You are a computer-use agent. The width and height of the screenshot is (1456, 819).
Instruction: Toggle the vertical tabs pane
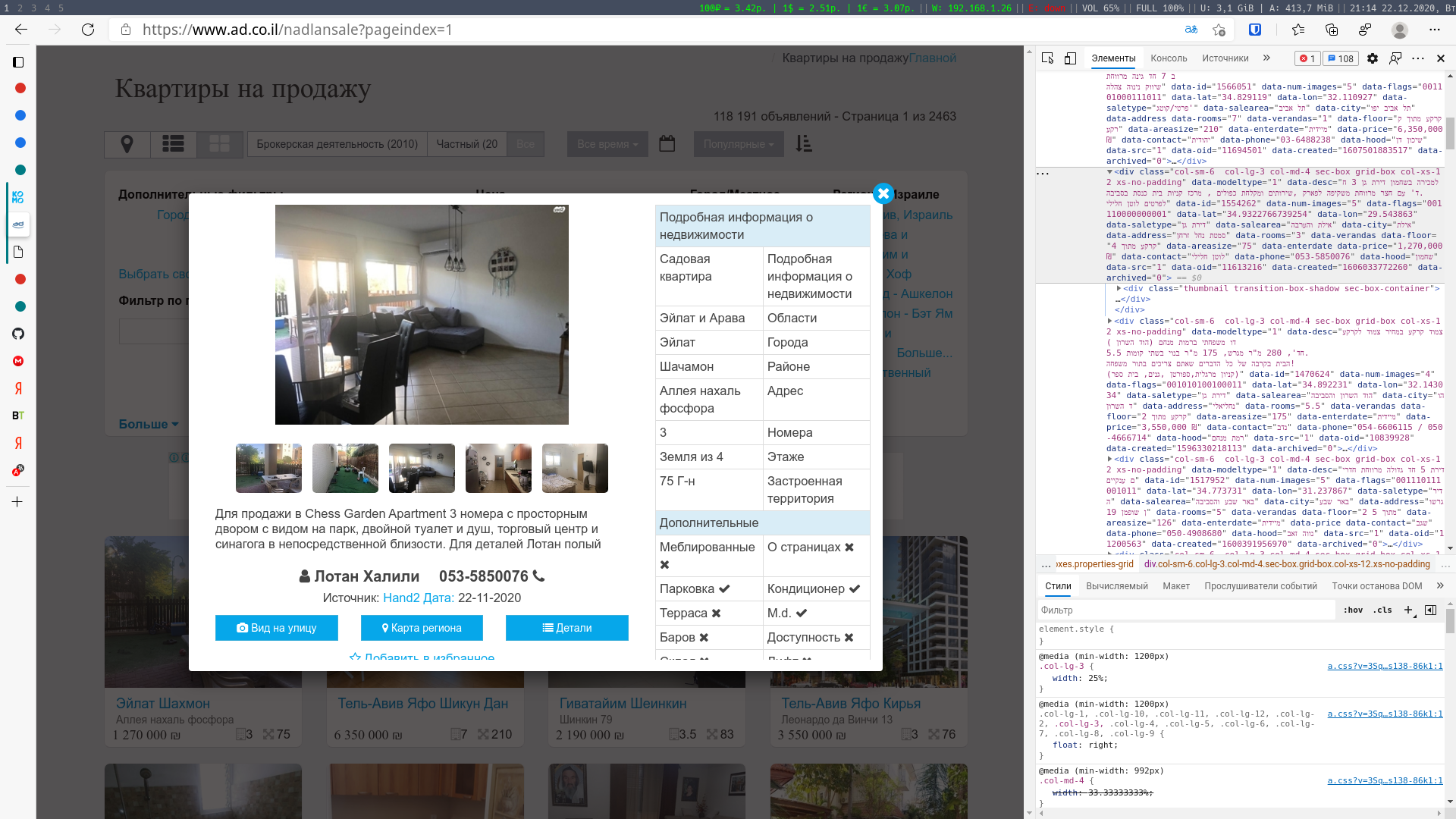(x=18, y=62)
